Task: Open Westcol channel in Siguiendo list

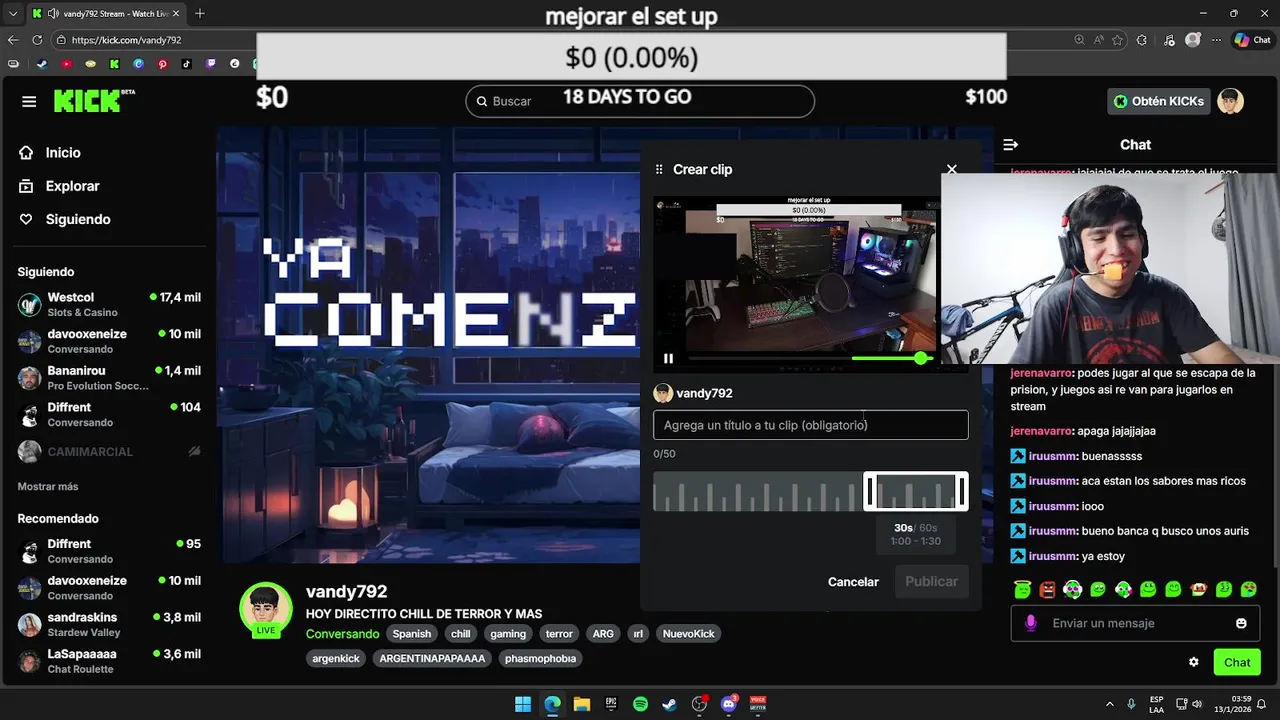Action: coord(108,305)
